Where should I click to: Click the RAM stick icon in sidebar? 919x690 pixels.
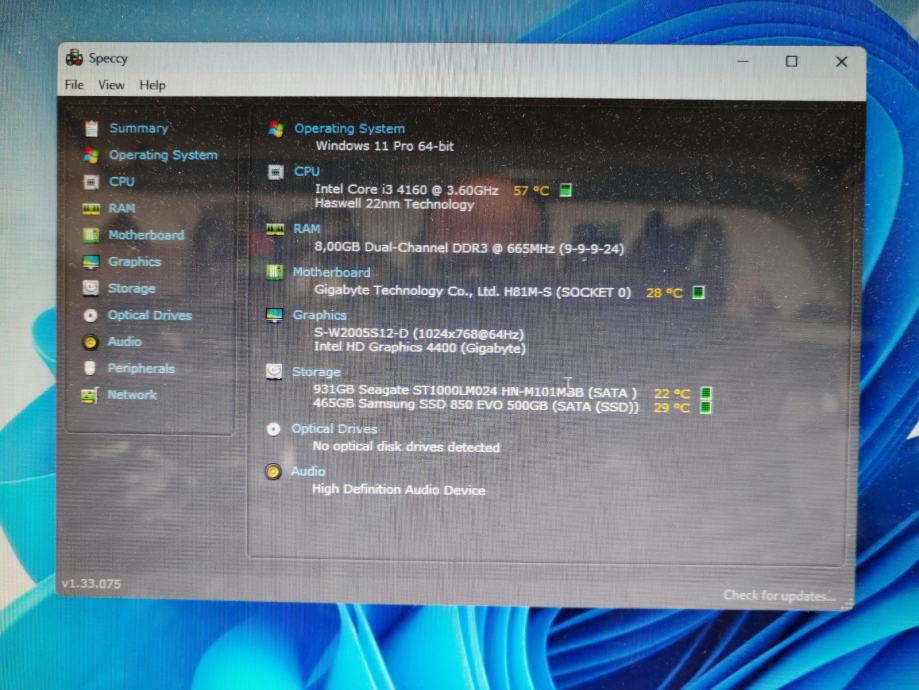[x=91, y=209]
